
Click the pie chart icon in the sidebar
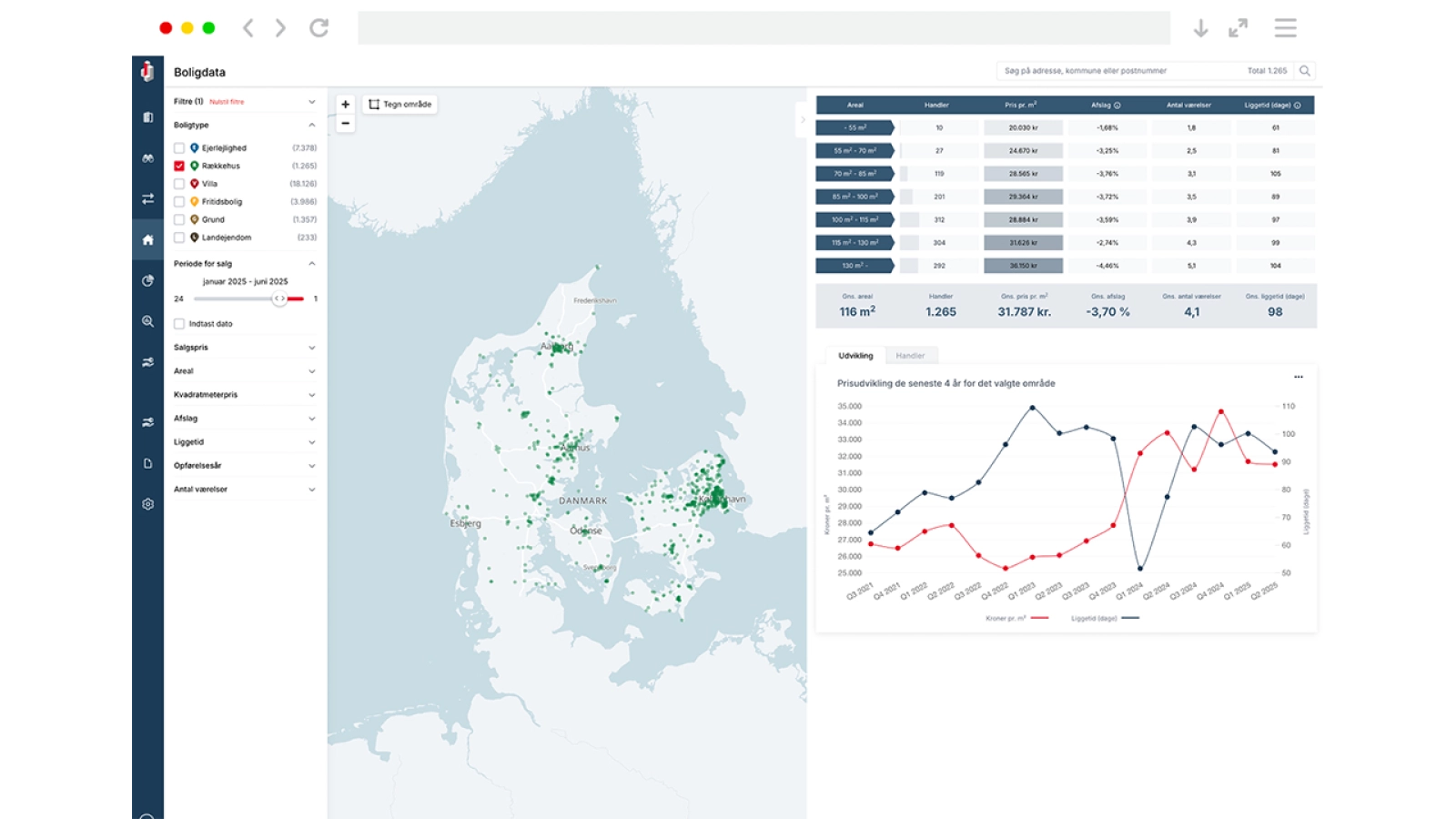tap(147, 281)
